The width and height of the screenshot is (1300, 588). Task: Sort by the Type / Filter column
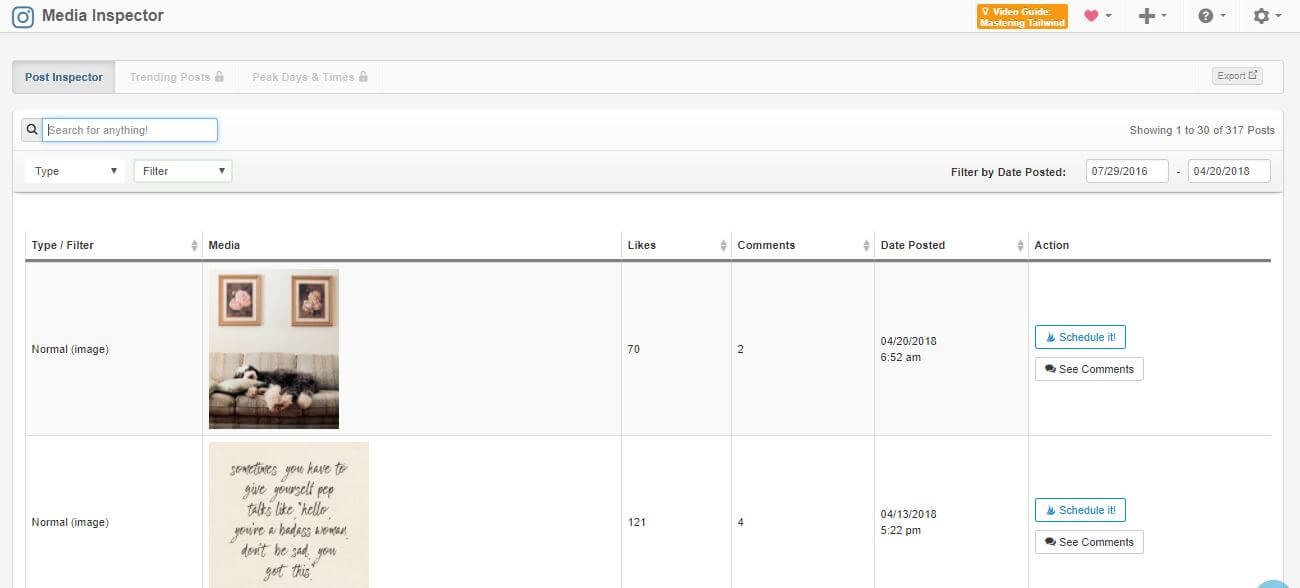coord(114,245)
